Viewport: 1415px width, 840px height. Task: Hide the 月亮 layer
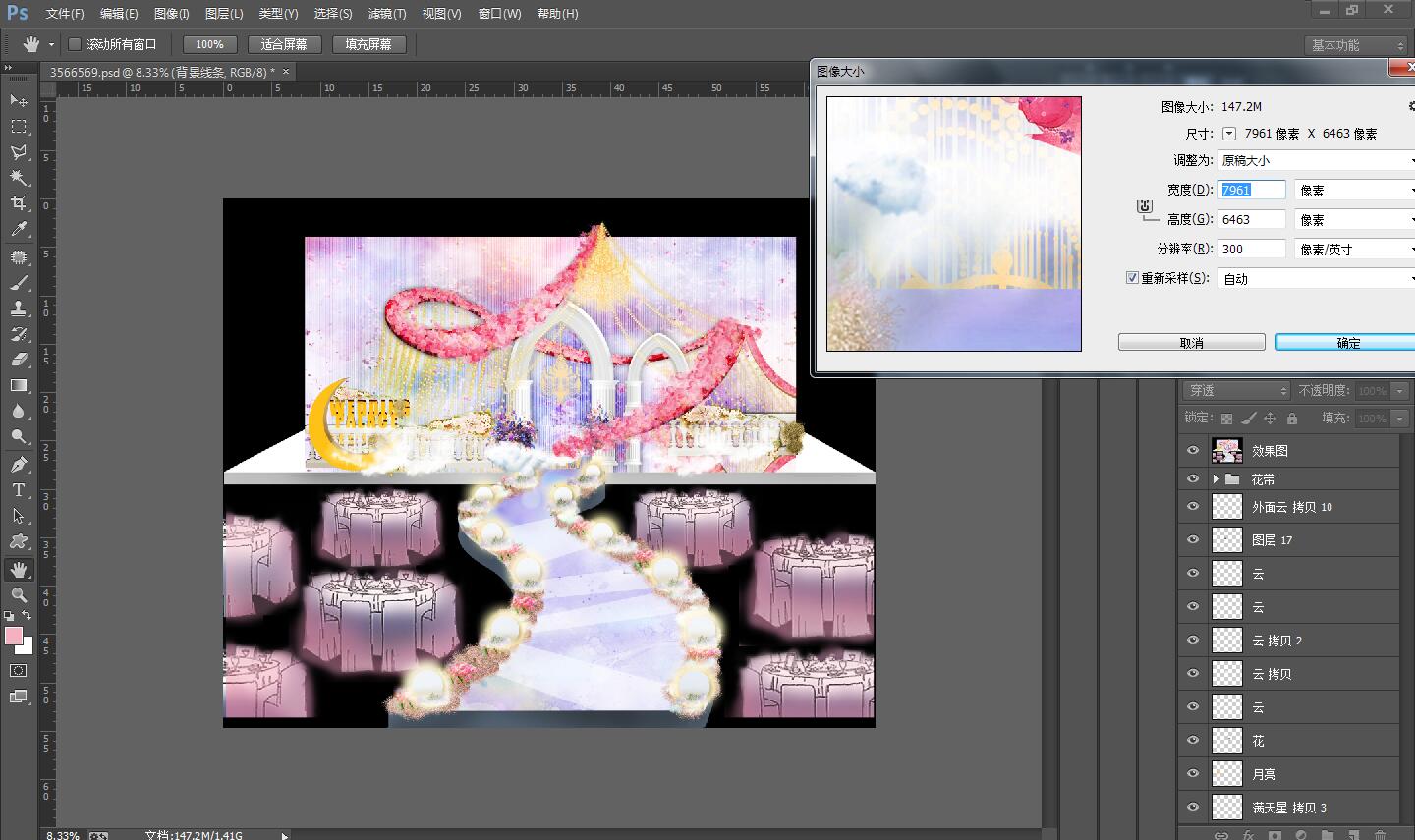click(1193, 773)
